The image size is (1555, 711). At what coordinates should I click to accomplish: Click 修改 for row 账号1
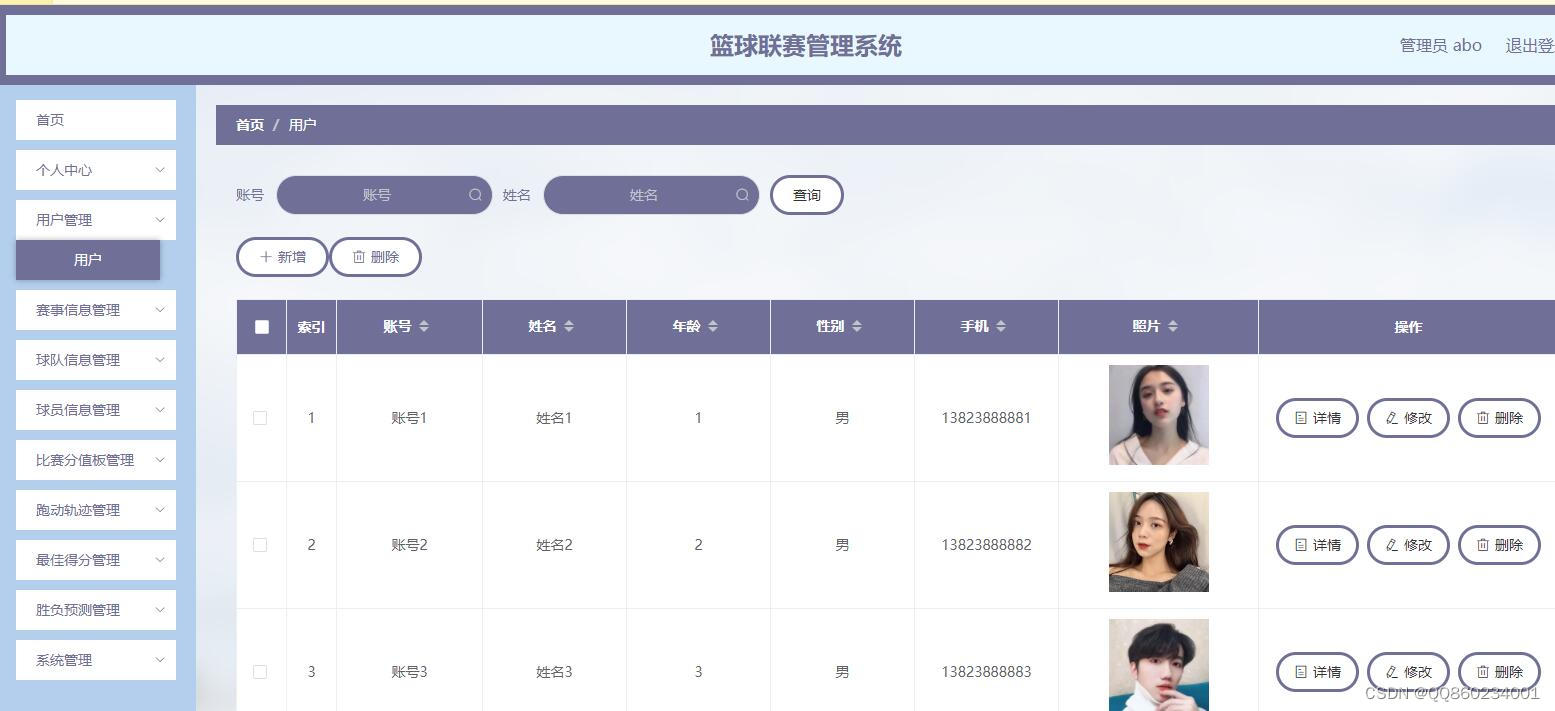[x=1408, y=418]
